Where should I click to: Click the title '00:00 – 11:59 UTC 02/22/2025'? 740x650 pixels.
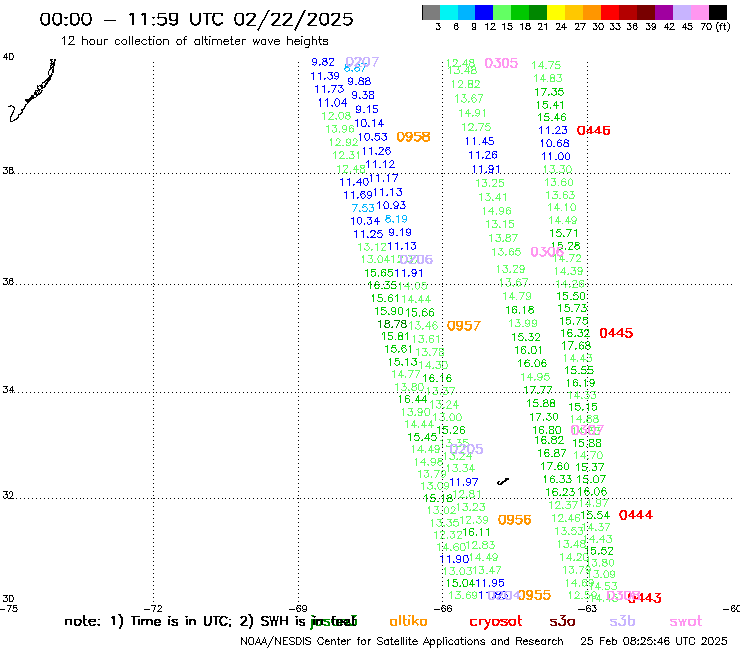(x=196, y=19)
